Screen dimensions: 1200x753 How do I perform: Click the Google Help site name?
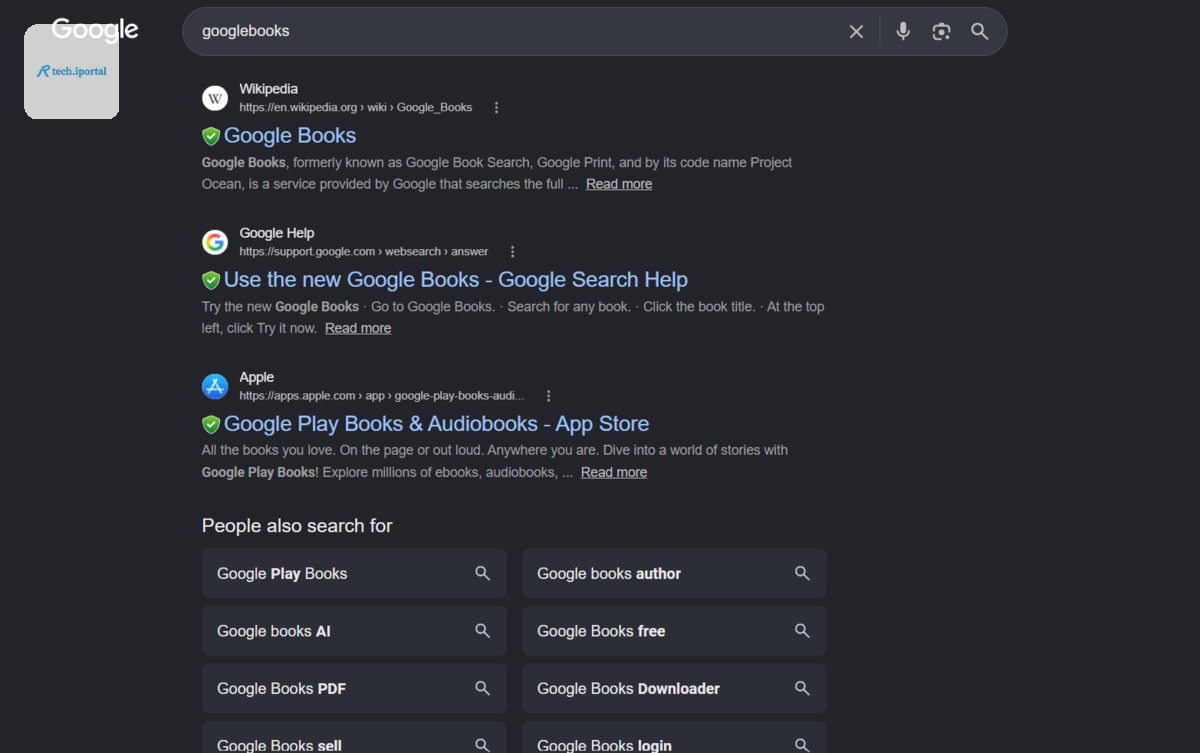pyautogui.click(x=277, y=233)
